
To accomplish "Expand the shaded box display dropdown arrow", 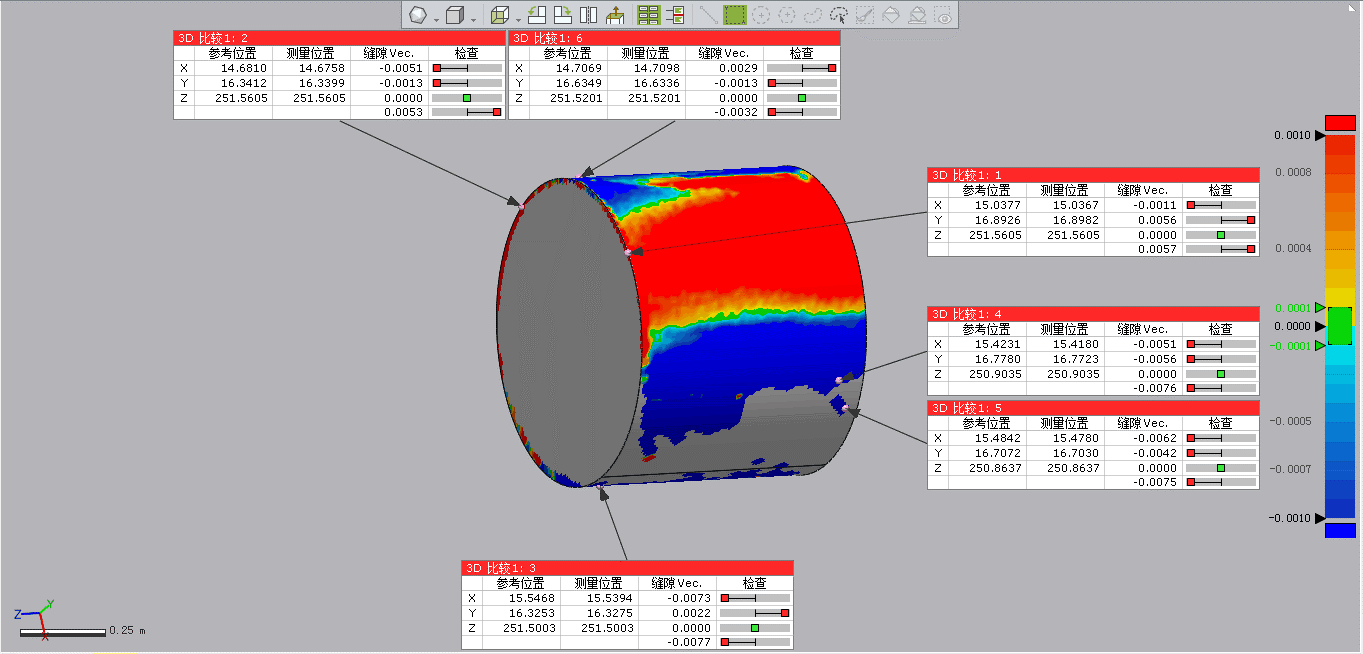I will [x=473, y=18].
